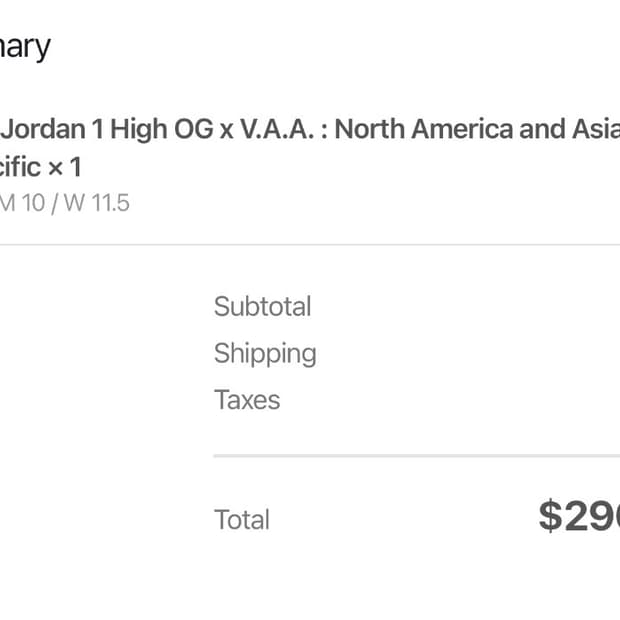620x620 pixels.
Task: Select the Subtotal label
Action: (262, 306)
